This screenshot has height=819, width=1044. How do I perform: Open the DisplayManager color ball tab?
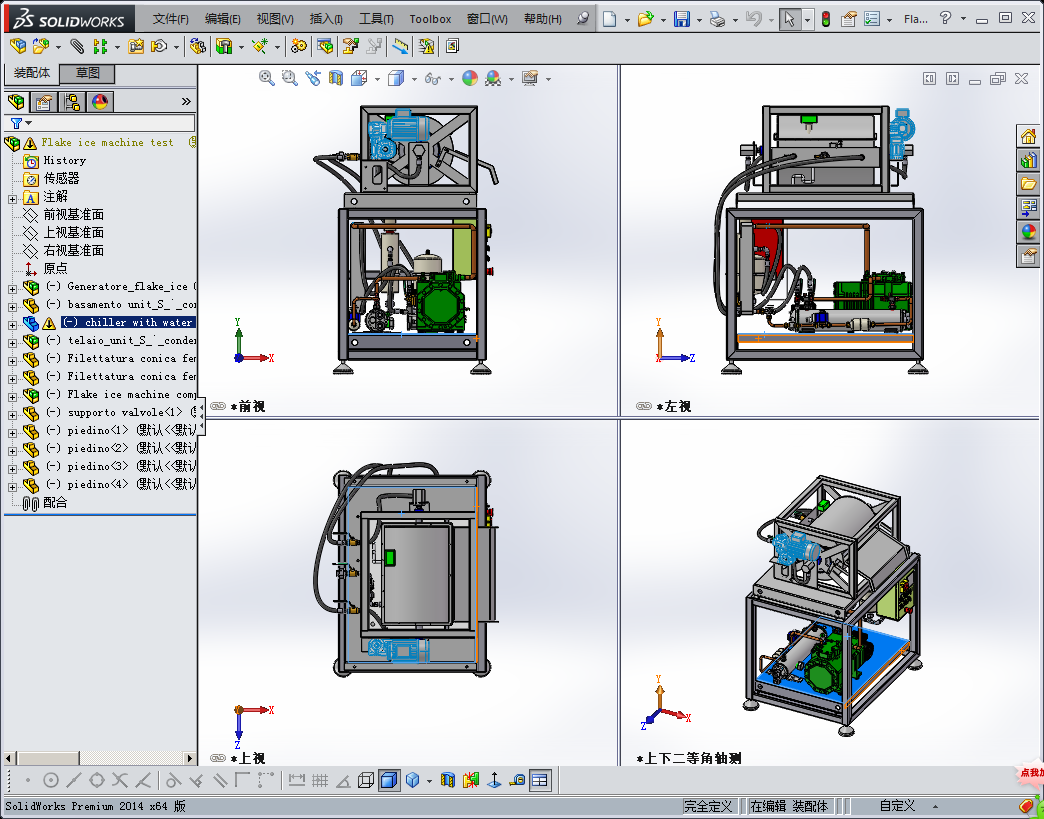pyautogui.click(x=100, y=101)
